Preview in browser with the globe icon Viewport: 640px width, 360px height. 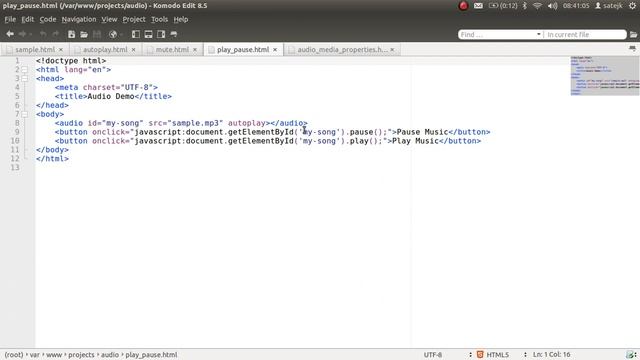coord(113,34)
